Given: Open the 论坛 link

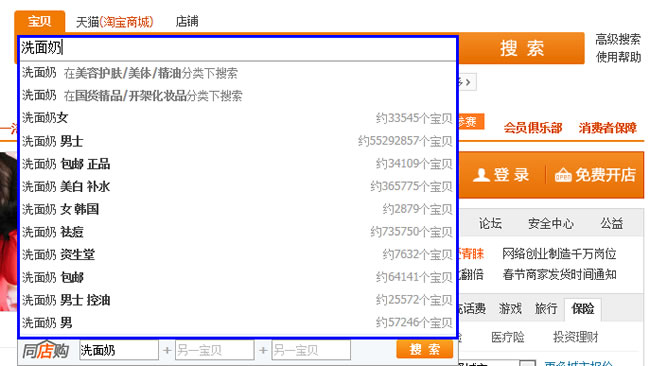Looking at the screenshot, I should (490, 223).
